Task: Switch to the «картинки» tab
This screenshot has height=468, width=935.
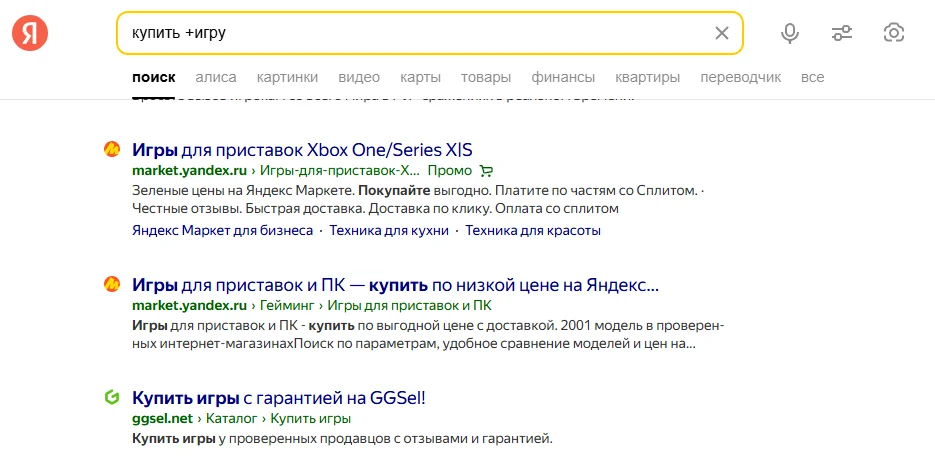Action: pos(287,77)
